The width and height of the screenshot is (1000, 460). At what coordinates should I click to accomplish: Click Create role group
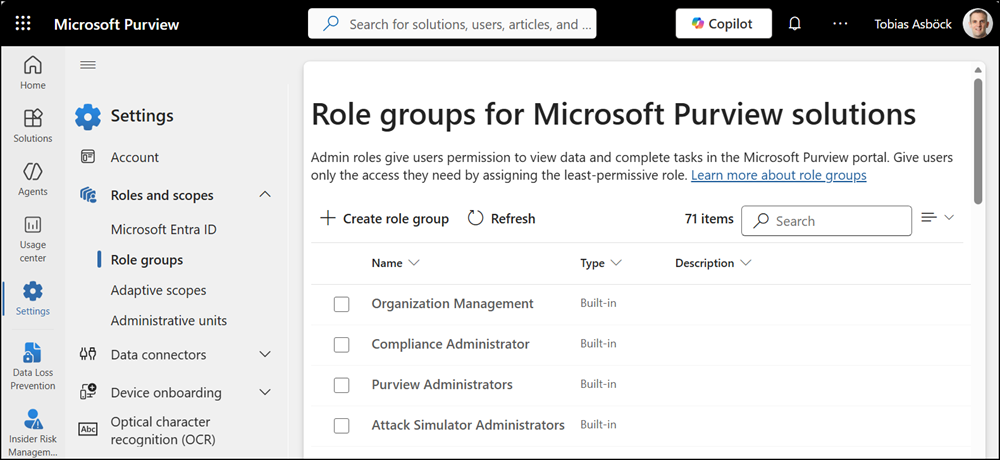385,219
